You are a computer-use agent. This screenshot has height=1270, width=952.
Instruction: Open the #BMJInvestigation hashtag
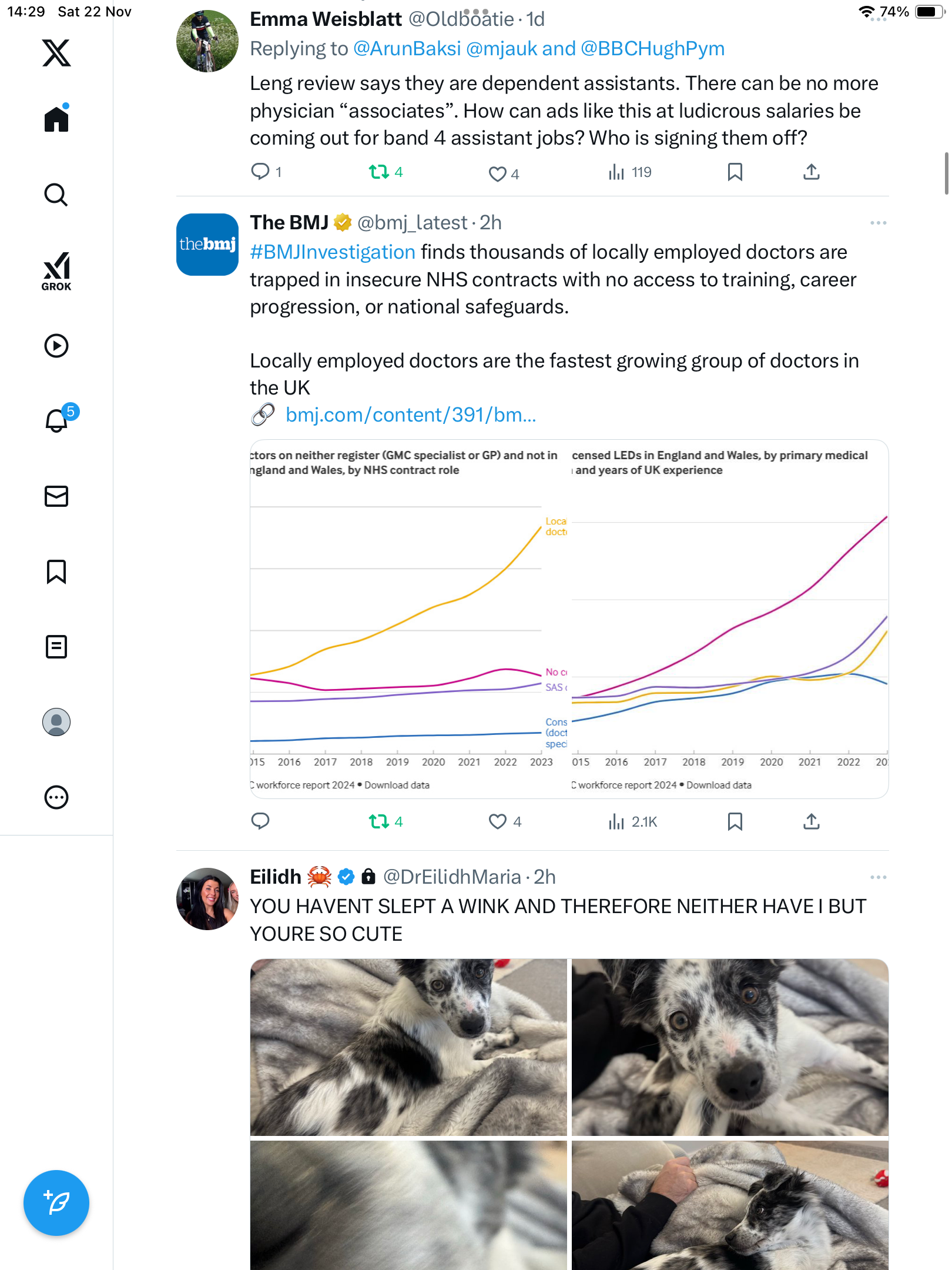(333, 252)
